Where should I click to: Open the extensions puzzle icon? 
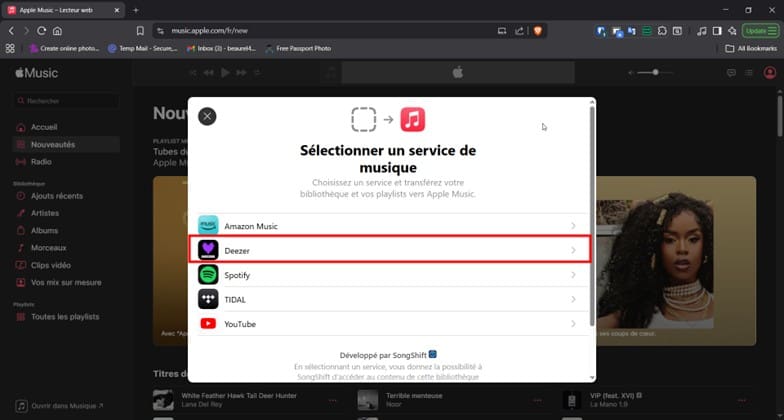[x=662, y=31]
